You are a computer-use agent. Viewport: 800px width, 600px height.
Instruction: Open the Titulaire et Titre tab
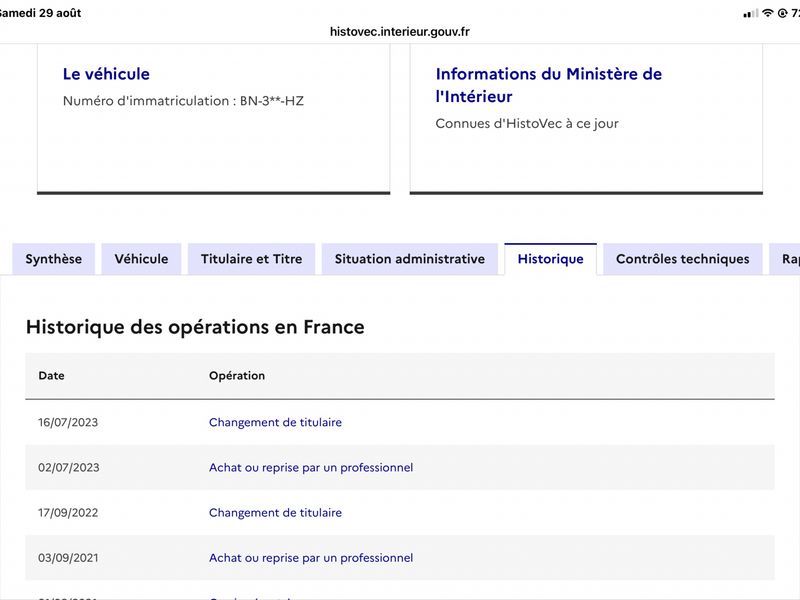coord(252,259)
